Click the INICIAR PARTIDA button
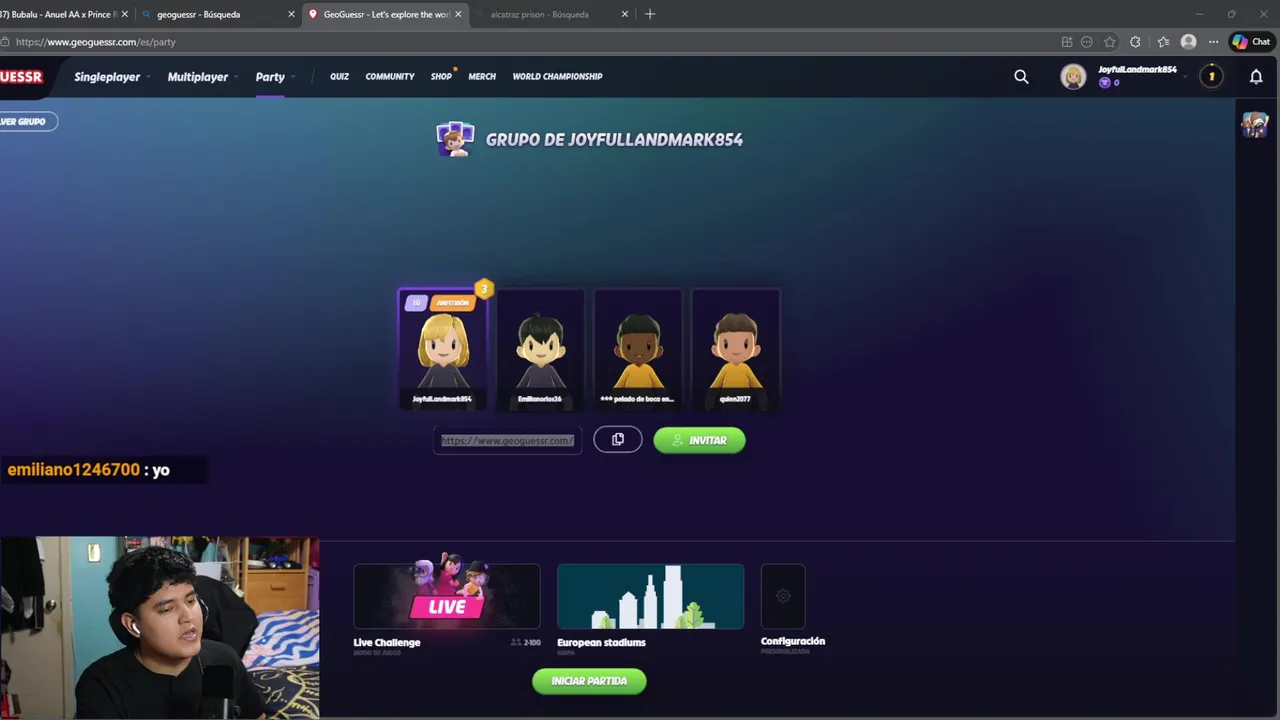1280x720 pixels. tap(589, 681)
